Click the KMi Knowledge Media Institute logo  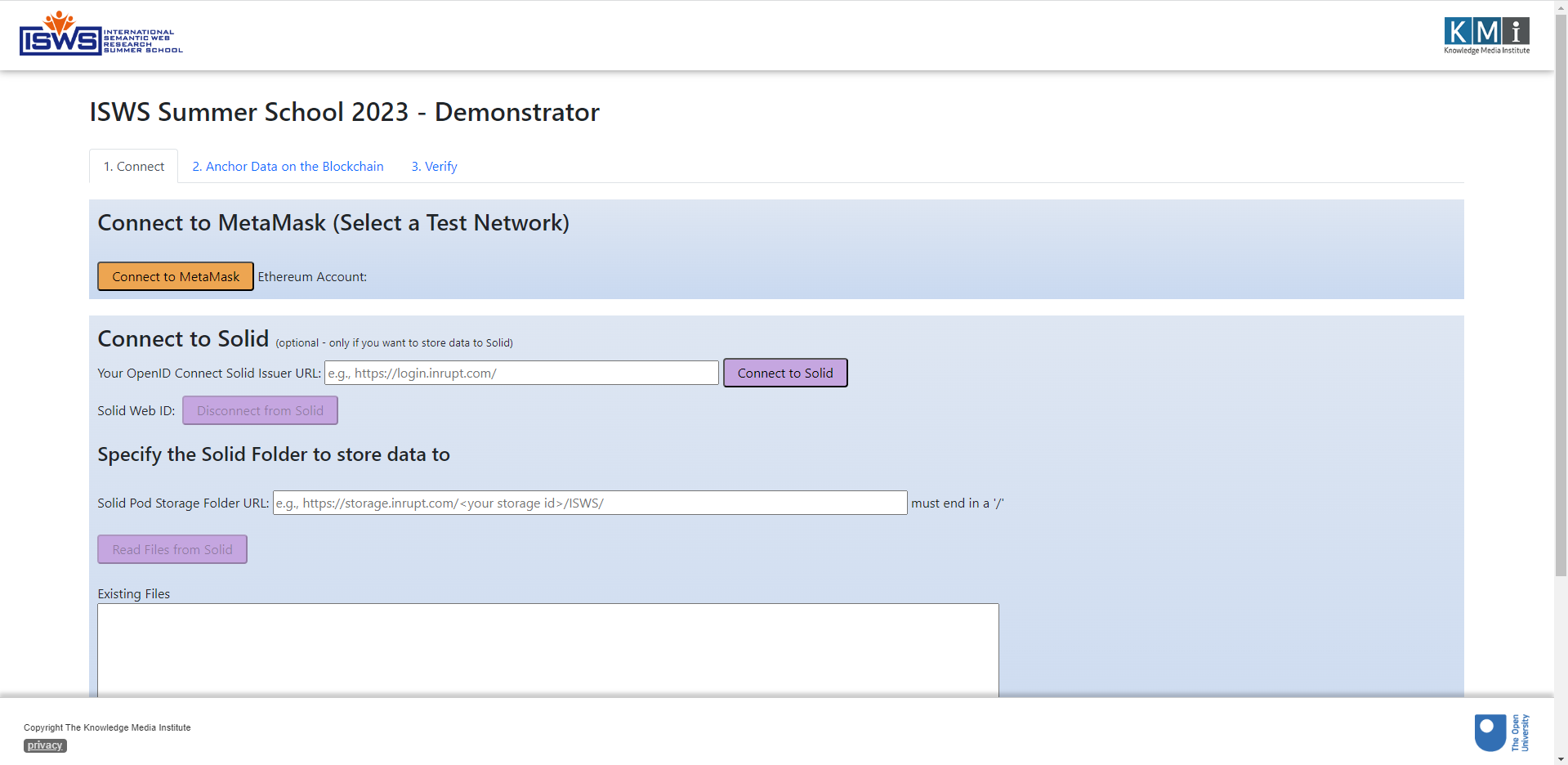1486,35
